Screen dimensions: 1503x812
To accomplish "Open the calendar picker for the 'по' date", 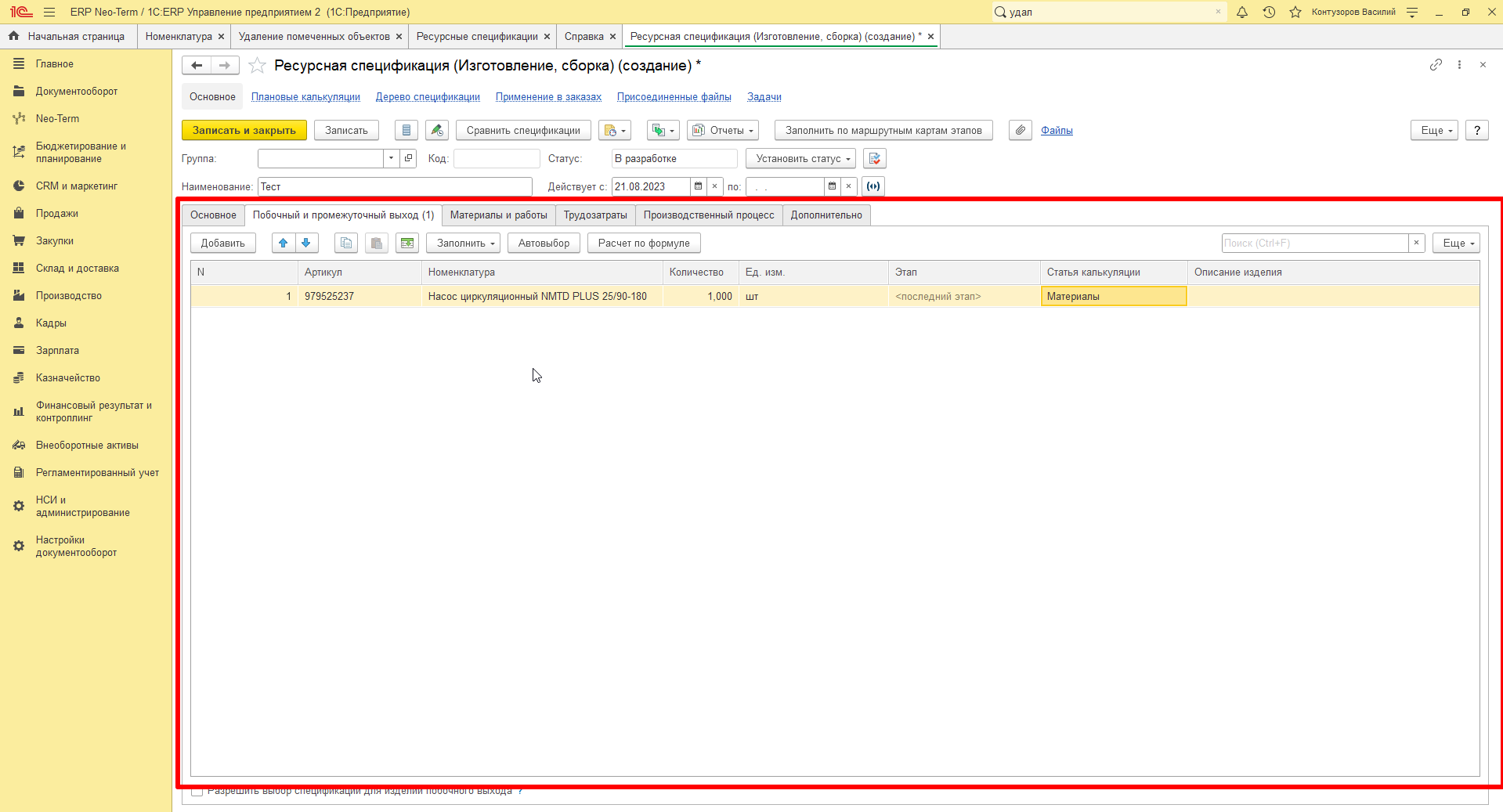I will (x=832, y=186).
